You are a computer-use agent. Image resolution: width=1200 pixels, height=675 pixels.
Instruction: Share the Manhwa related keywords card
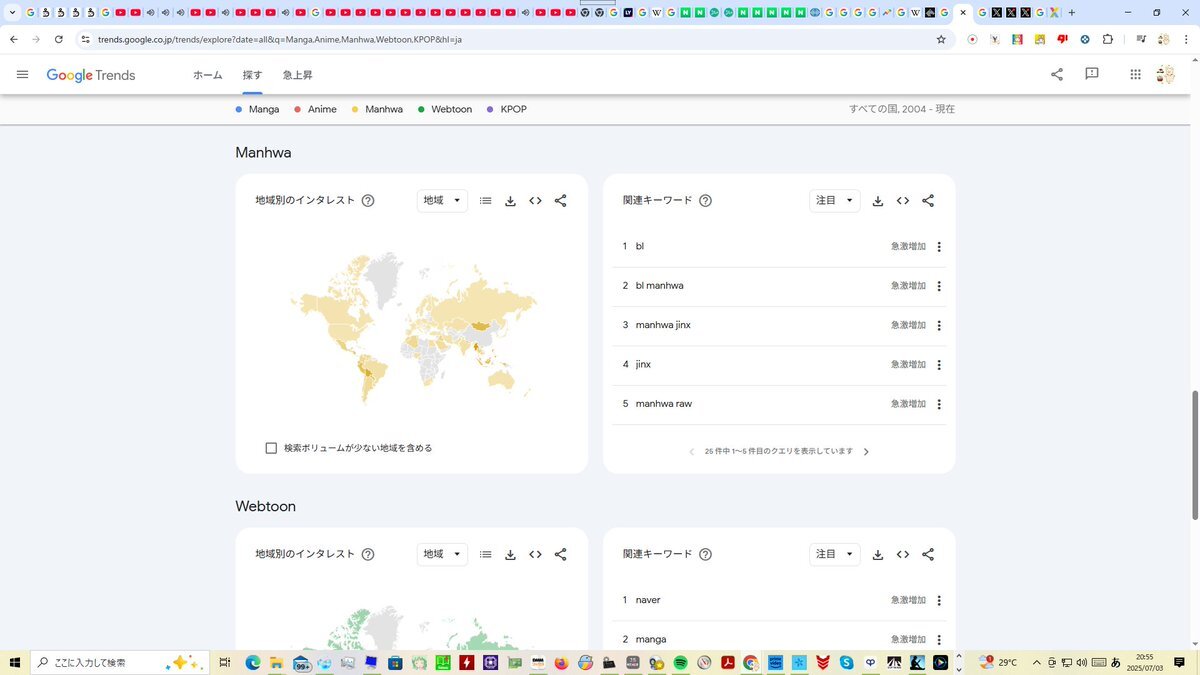click(x=928, y=201)
